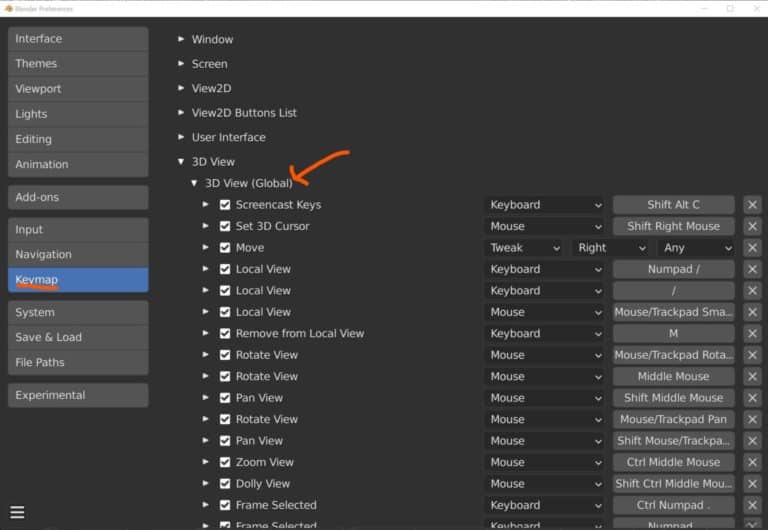Go to the Animation preferences tab
Viewport: 768px width, 530px height.
(x=78, y=165)
